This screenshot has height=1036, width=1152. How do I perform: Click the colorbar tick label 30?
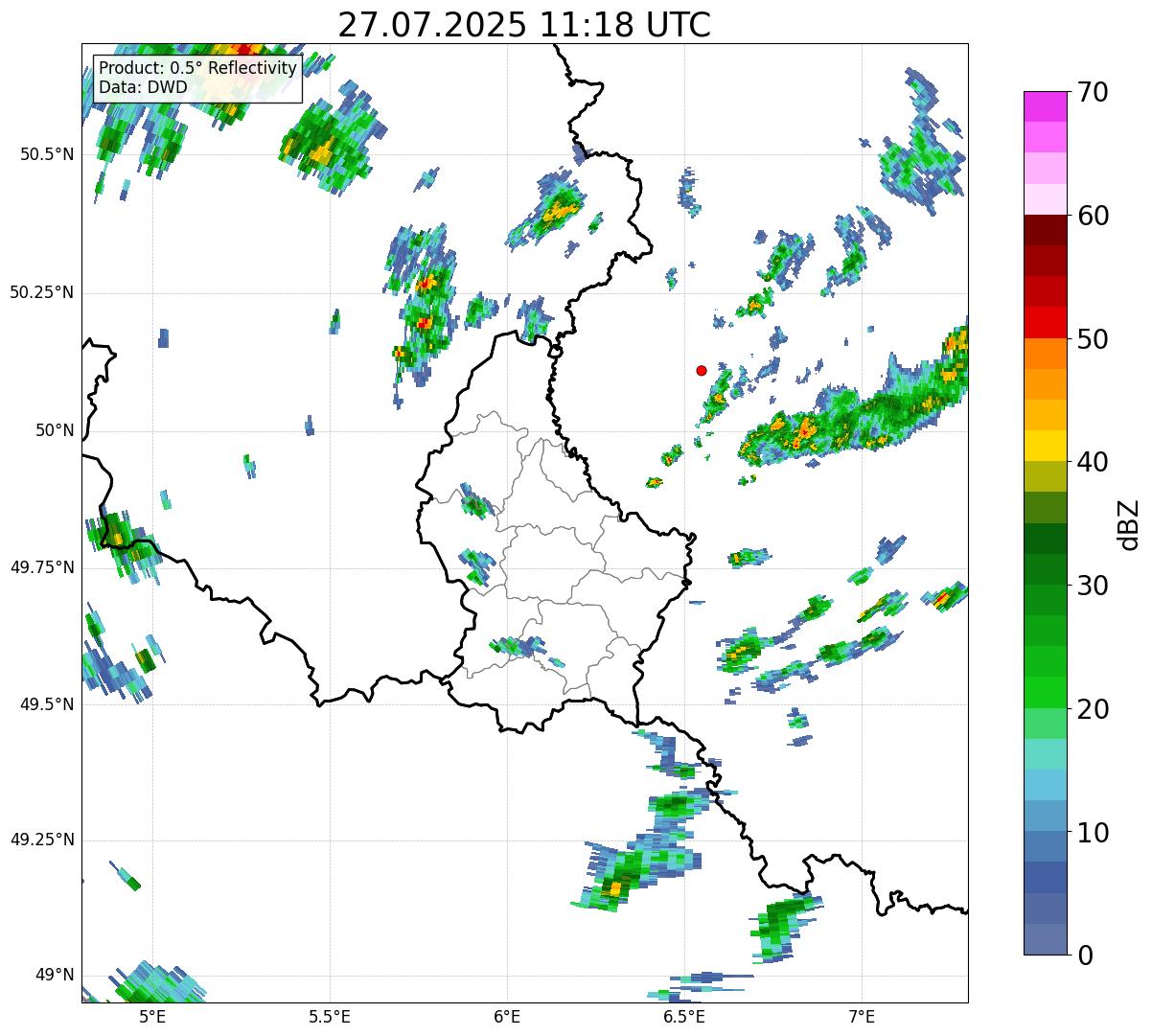click(x=1092, y=586)
